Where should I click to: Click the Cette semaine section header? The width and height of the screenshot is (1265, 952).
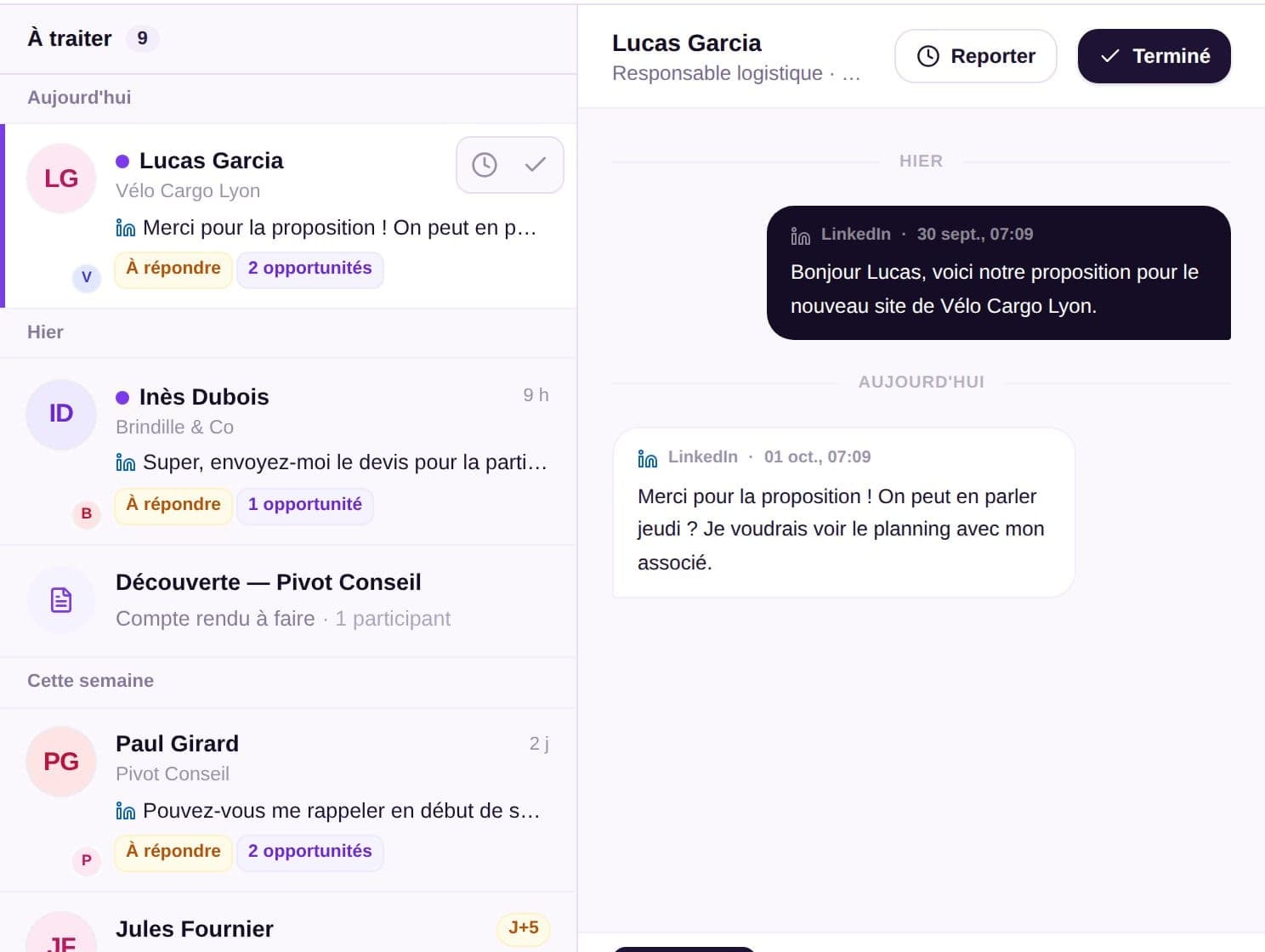(x=90, y=681)
